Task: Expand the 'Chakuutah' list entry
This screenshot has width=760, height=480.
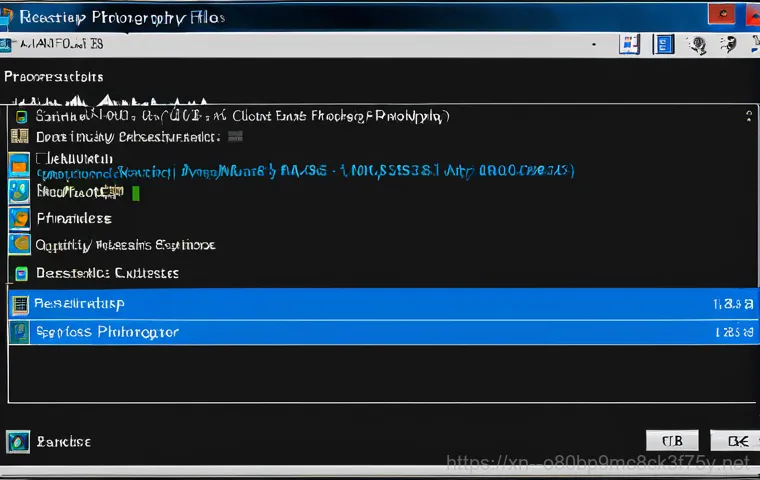Action: (x=74, y=158)
